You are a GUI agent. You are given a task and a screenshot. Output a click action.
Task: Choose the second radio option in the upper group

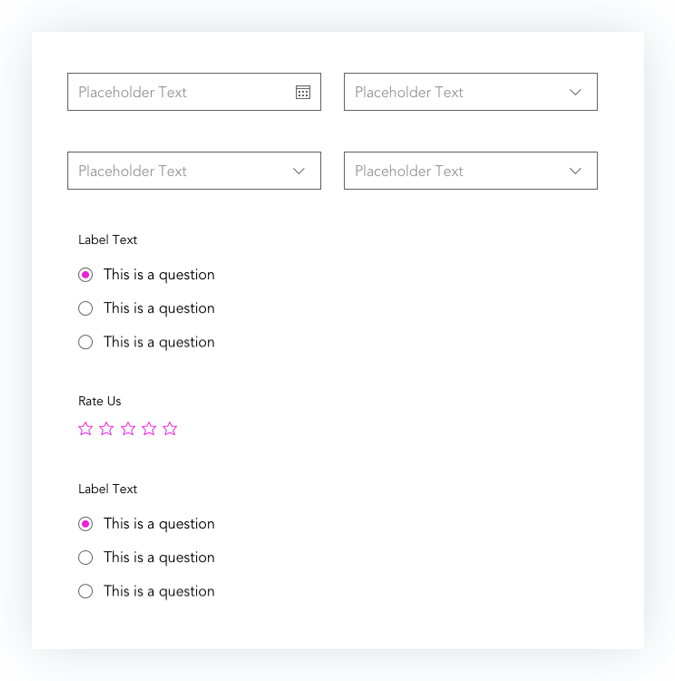[x=86, y=308]
